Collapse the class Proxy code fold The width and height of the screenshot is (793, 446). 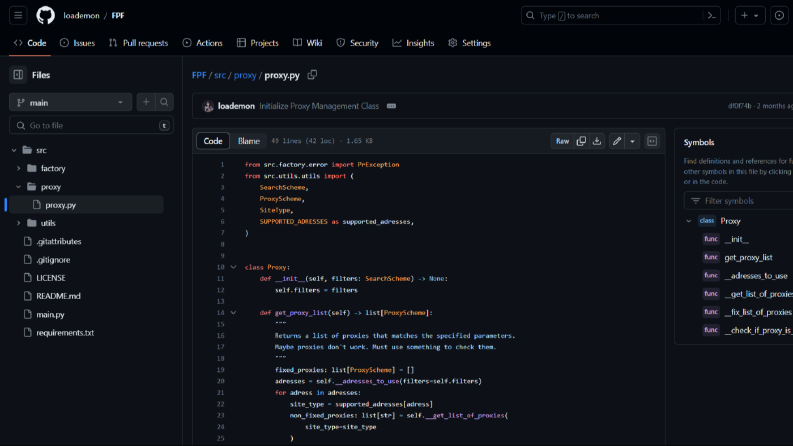[233, 267]
